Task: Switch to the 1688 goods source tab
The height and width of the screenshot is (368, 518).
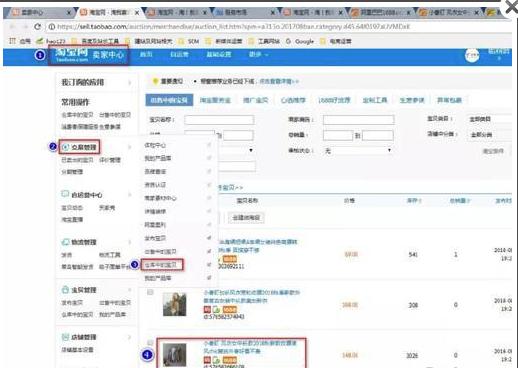Action: pyautogui.click(x=334, y=100)
